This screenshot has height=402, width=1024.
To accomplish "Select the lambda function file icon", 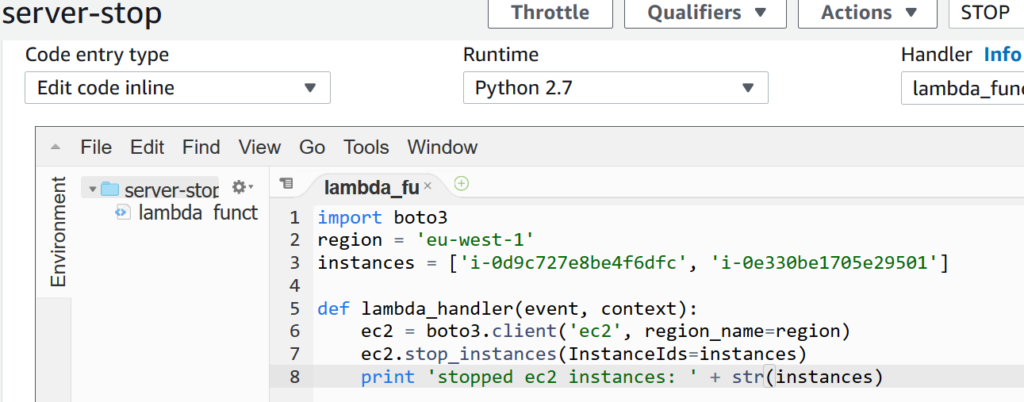I will 123,212.
